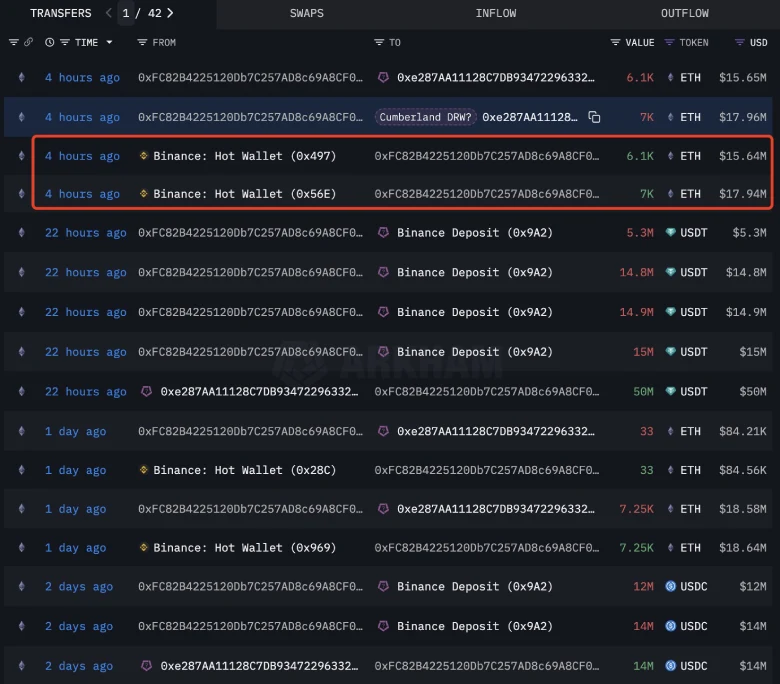Open Binance: Hot Wallet (0x56E) link
The image size is (780, 684).
(x=244, y=194)
